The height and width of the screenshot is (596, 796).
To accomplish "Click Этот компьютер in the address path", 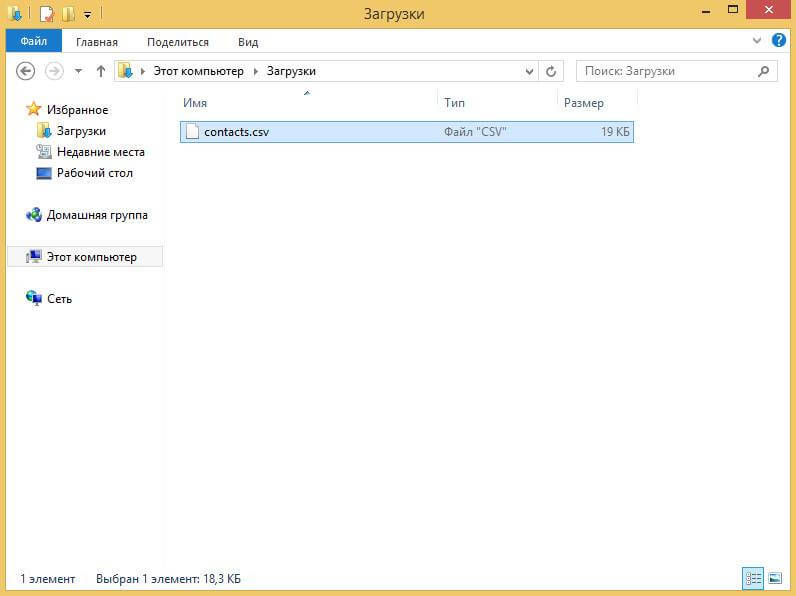I will pyautogui.click(x=198, y=71).
